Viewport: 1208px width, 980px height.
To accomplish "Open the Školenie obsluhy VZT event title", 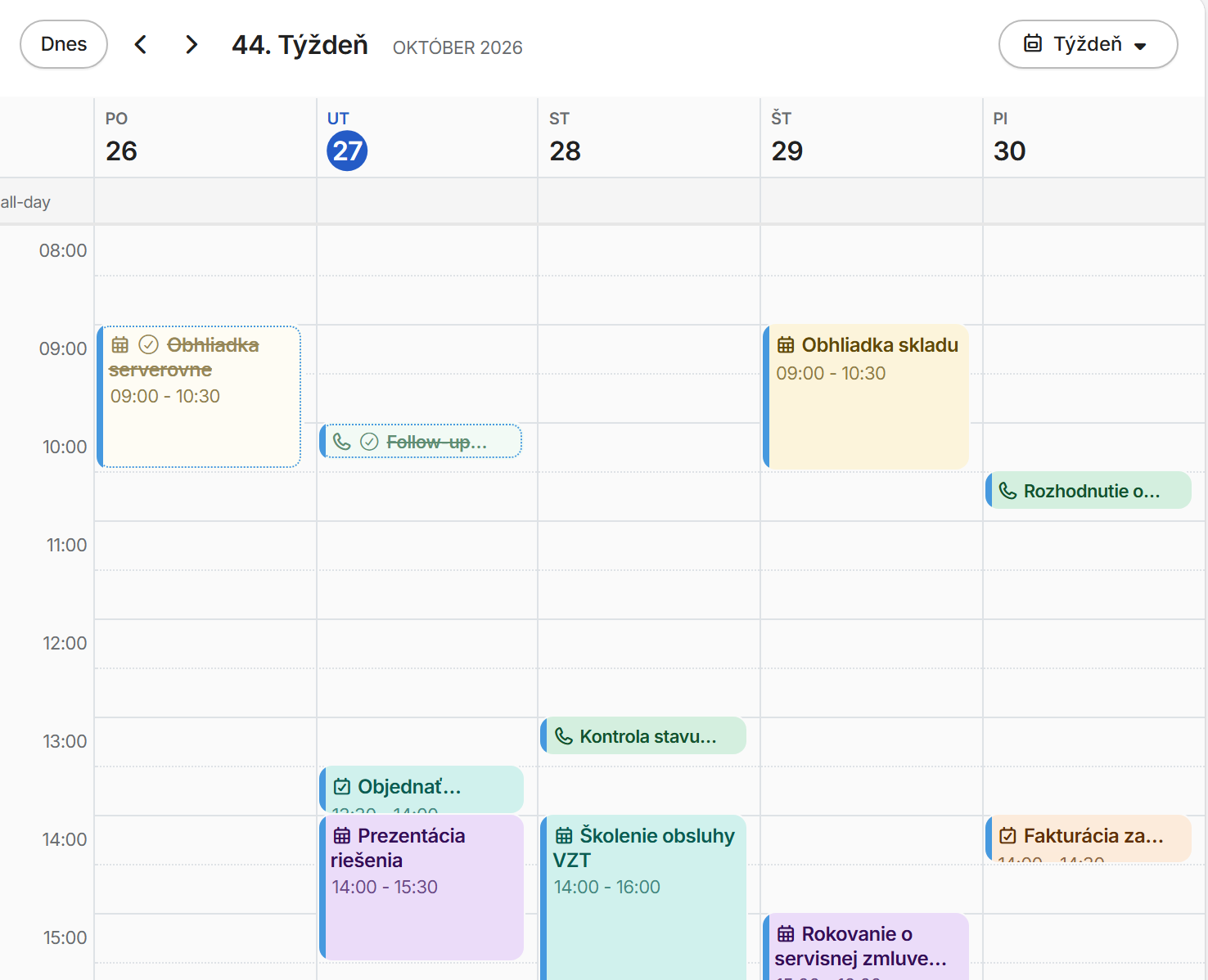I will coord(644,847).
